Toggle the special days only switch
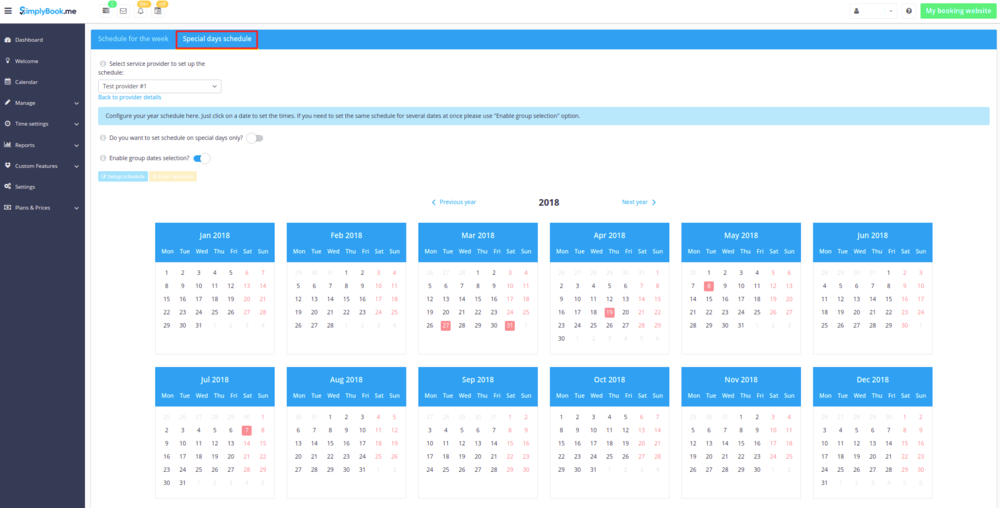1000x508 pixels. (x=255, y=138)
